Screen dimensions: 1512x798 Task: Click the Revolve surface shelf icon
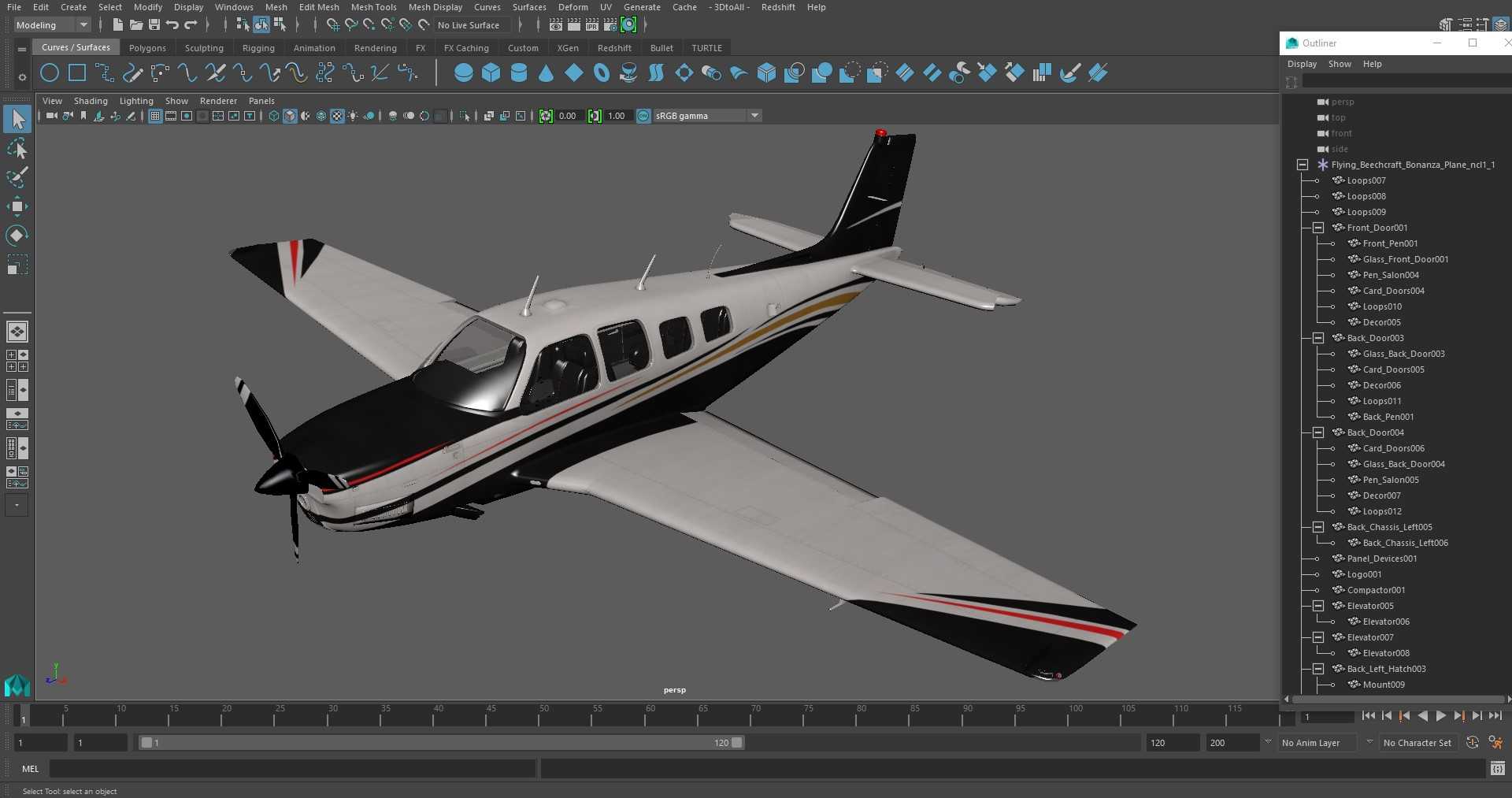pos(629,73)
